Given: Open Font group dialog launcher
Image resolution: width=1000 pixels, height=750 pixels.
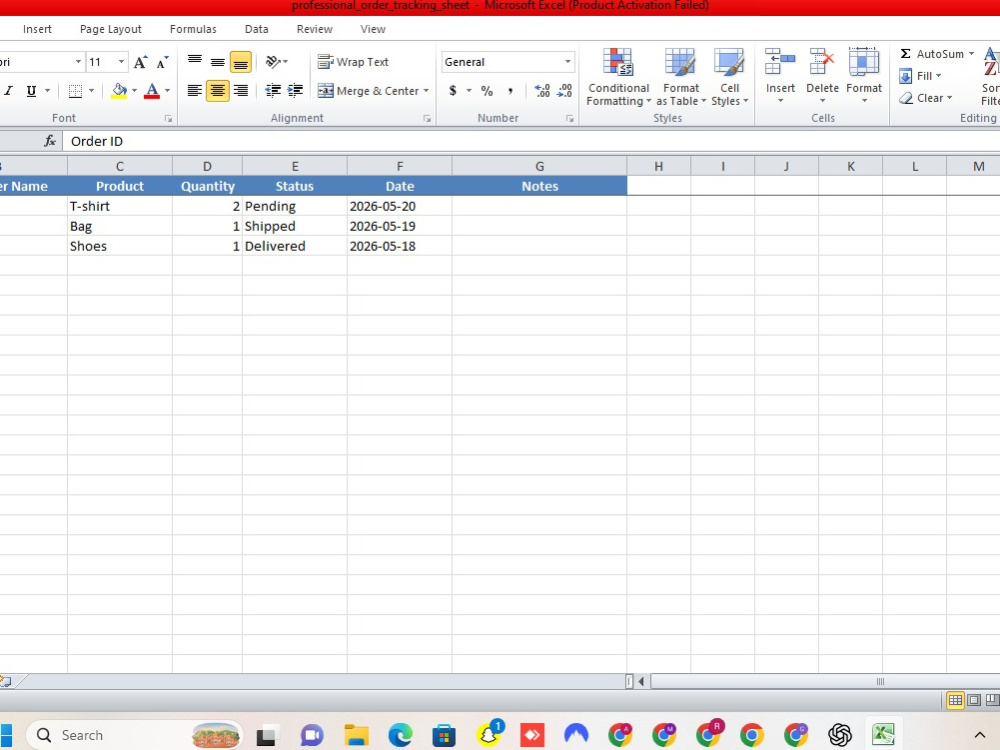Looking at the screenshot, I should [168, 119].
